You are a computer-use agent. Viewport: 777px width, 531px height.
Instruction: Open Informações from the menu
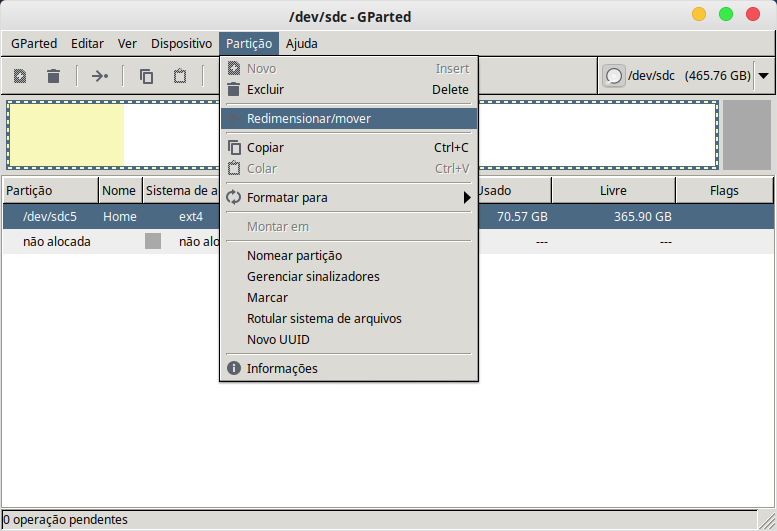pos(349,369)
